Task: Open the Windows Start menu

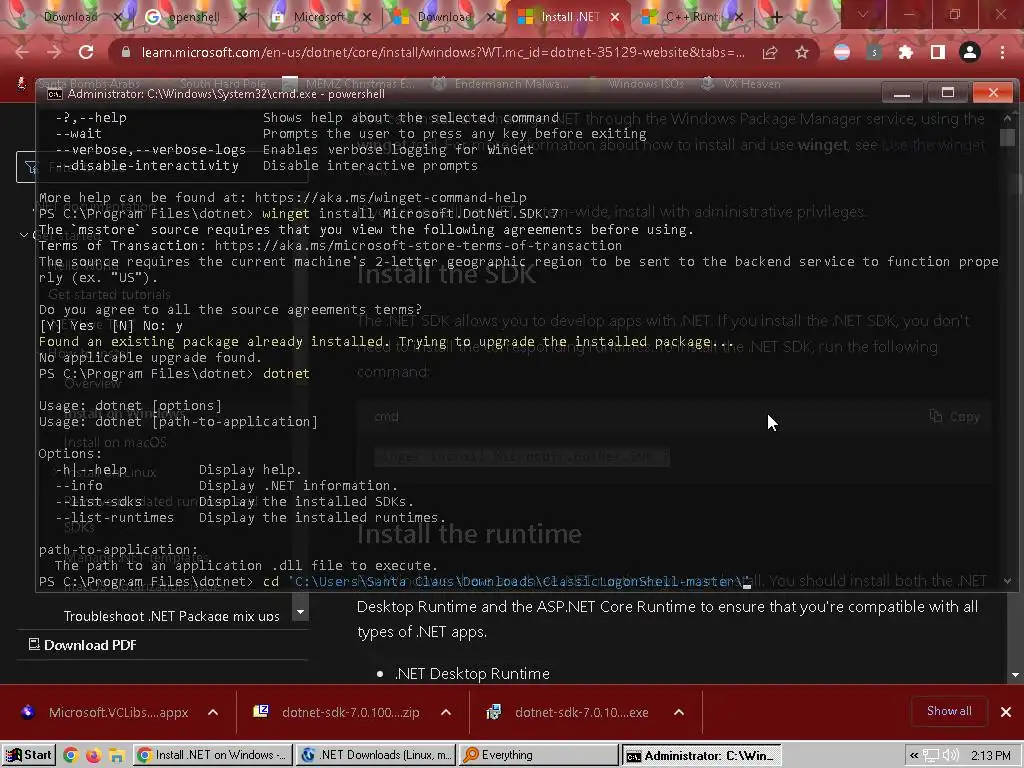Action: click(29, 755)
